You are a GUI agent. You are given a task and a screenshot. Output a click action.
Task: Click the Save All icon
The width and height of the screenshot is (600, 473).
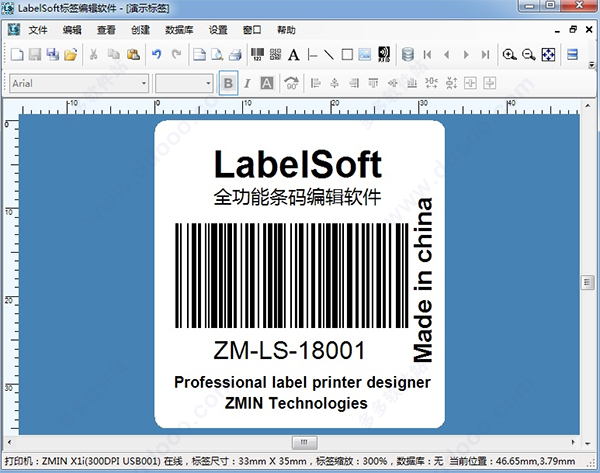point(53,54)
